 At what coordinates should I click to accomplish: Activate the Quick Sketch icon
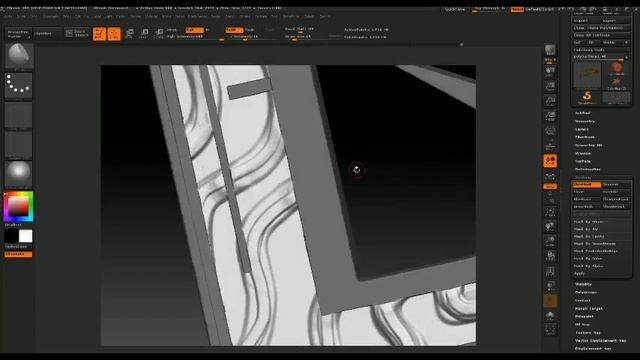pyautogui.click(x=76, y=33)
